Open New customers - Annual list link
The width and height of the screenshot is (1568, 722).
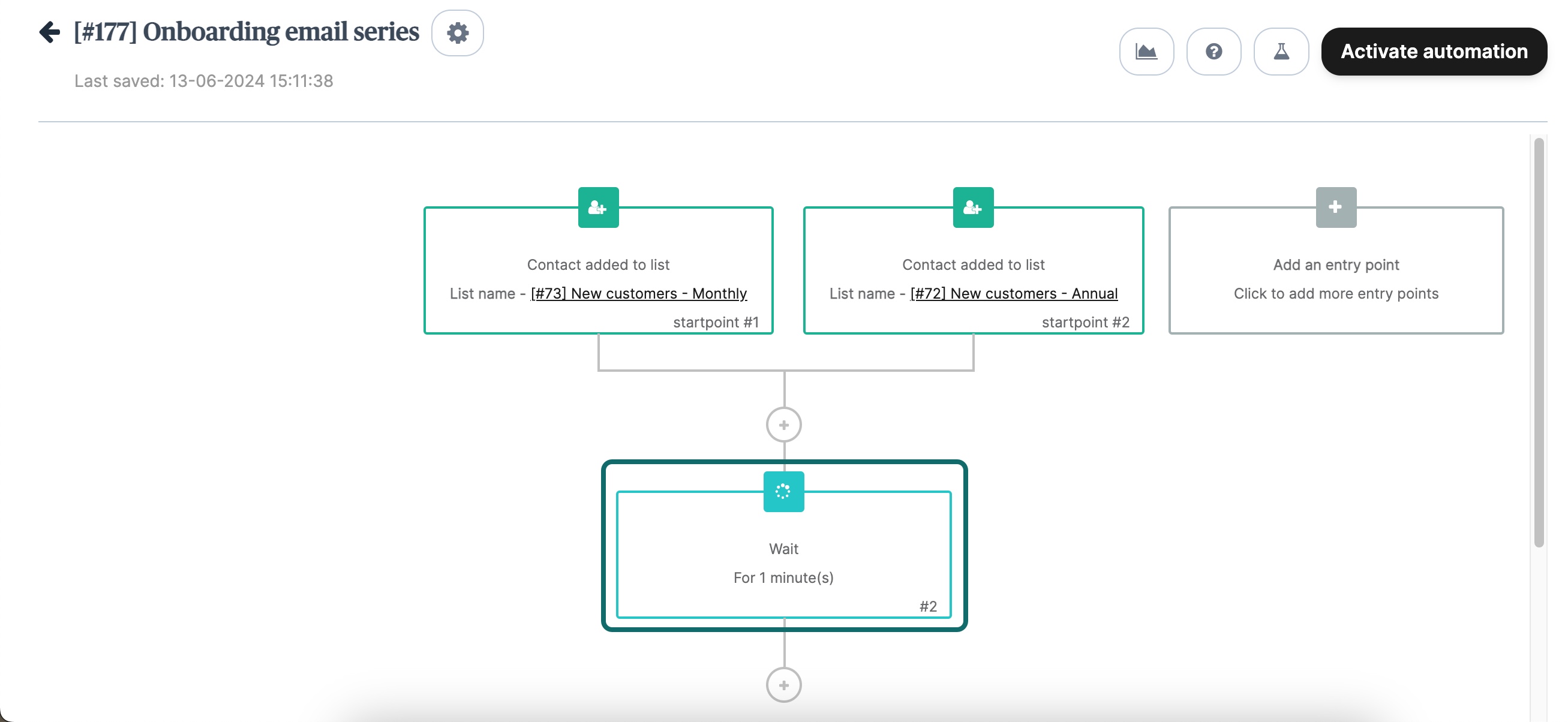click(x=1014, y=293)
